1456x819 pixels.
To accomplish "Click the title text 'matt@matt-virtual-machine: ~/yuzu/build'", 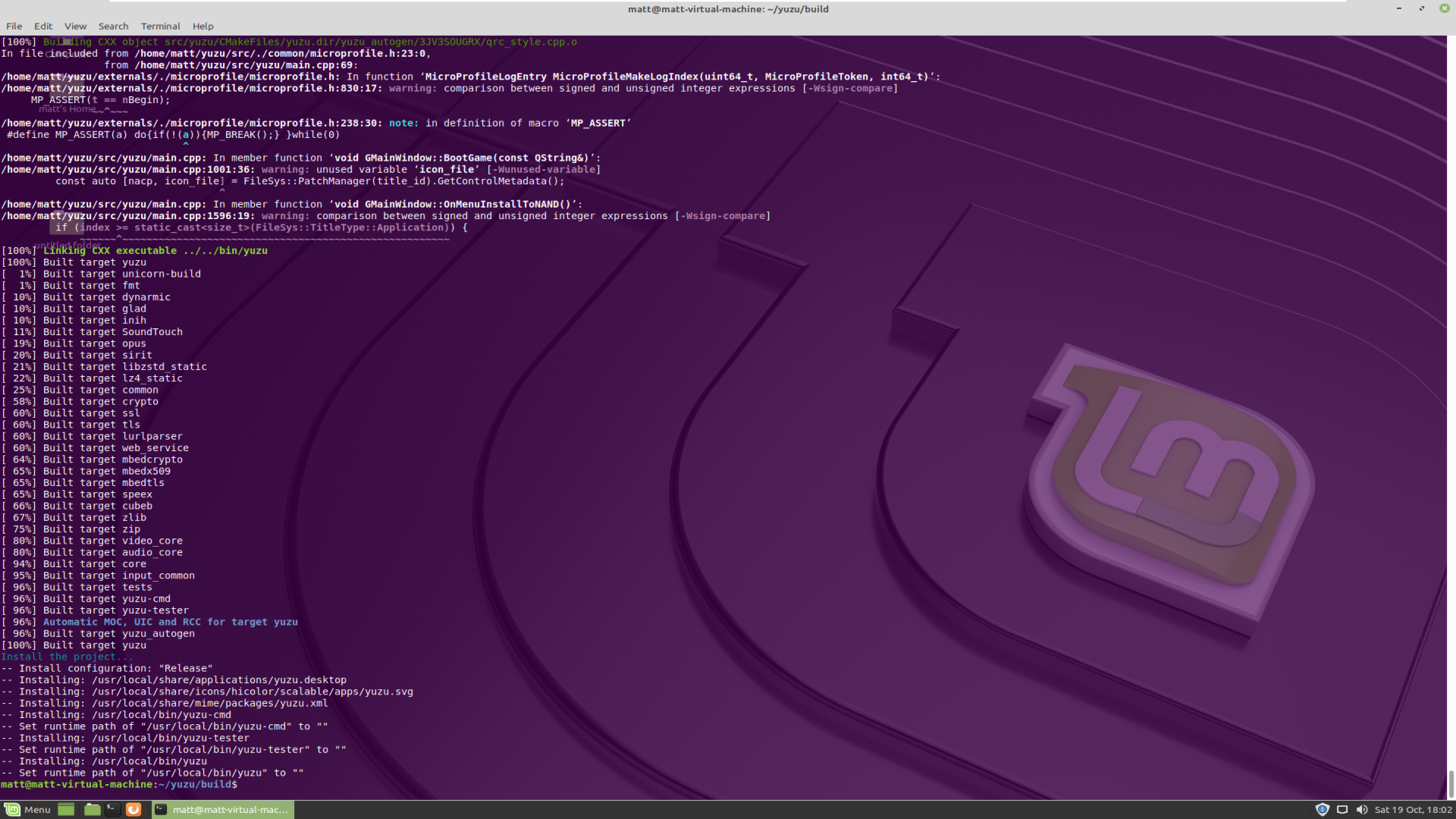I will point(728,9).
